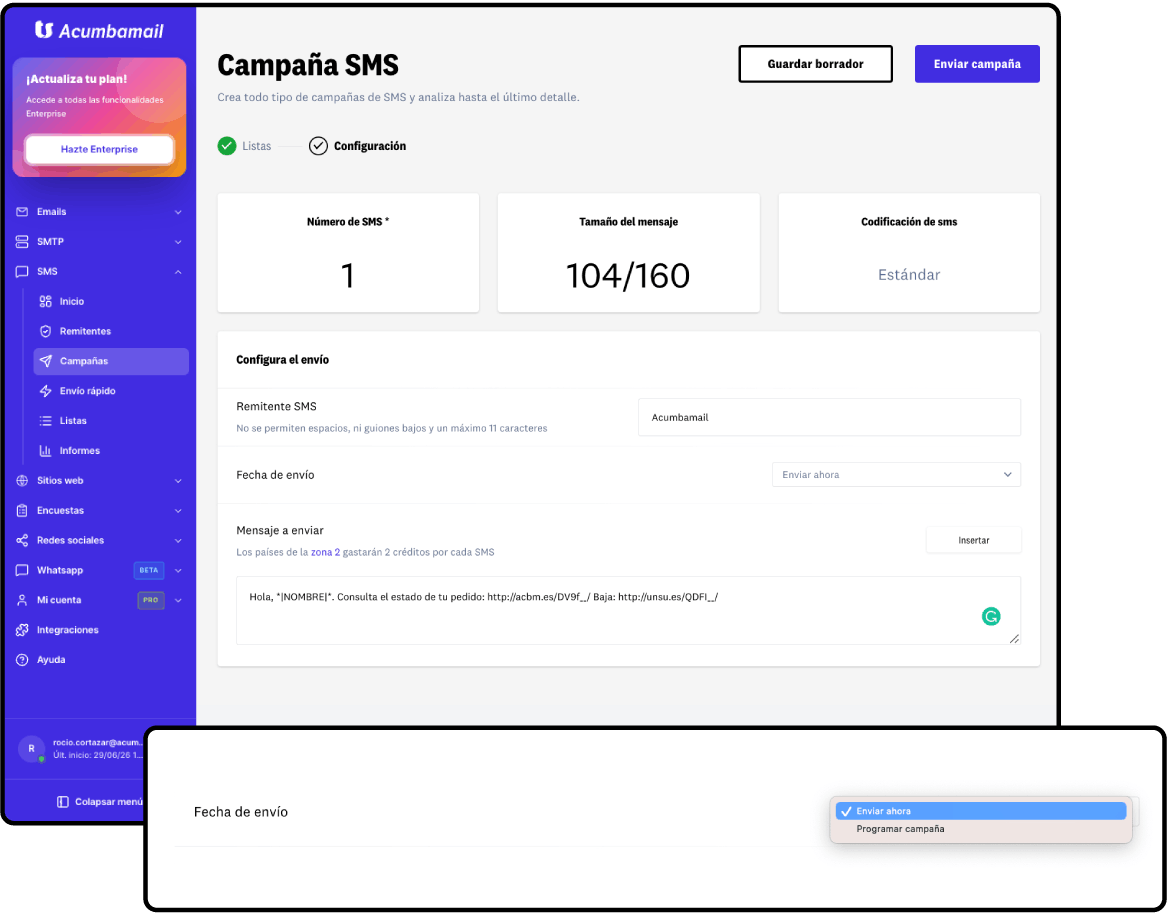Go back to Listas step
This screenshot has width=1168, height=913.
(x=256, y=146)
